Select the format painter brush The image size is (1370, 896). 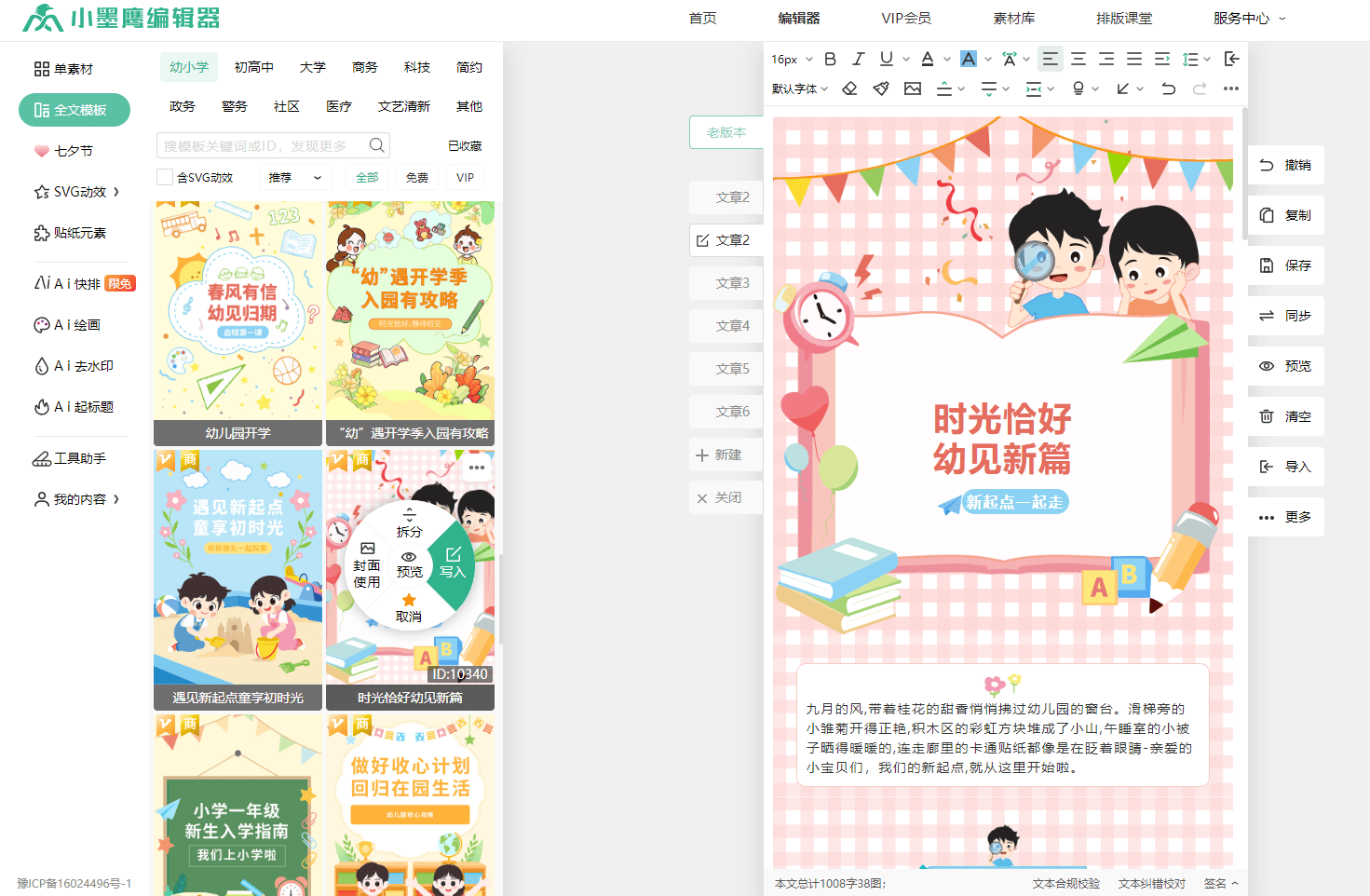click(x=881, y=88)
